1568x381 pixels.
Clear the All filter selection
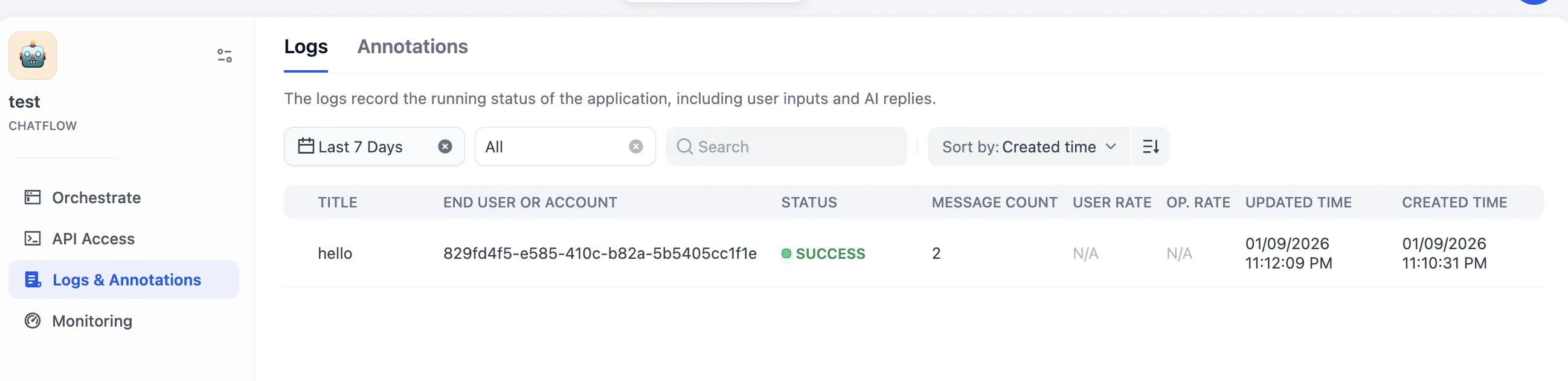click(x=635, y=146)
